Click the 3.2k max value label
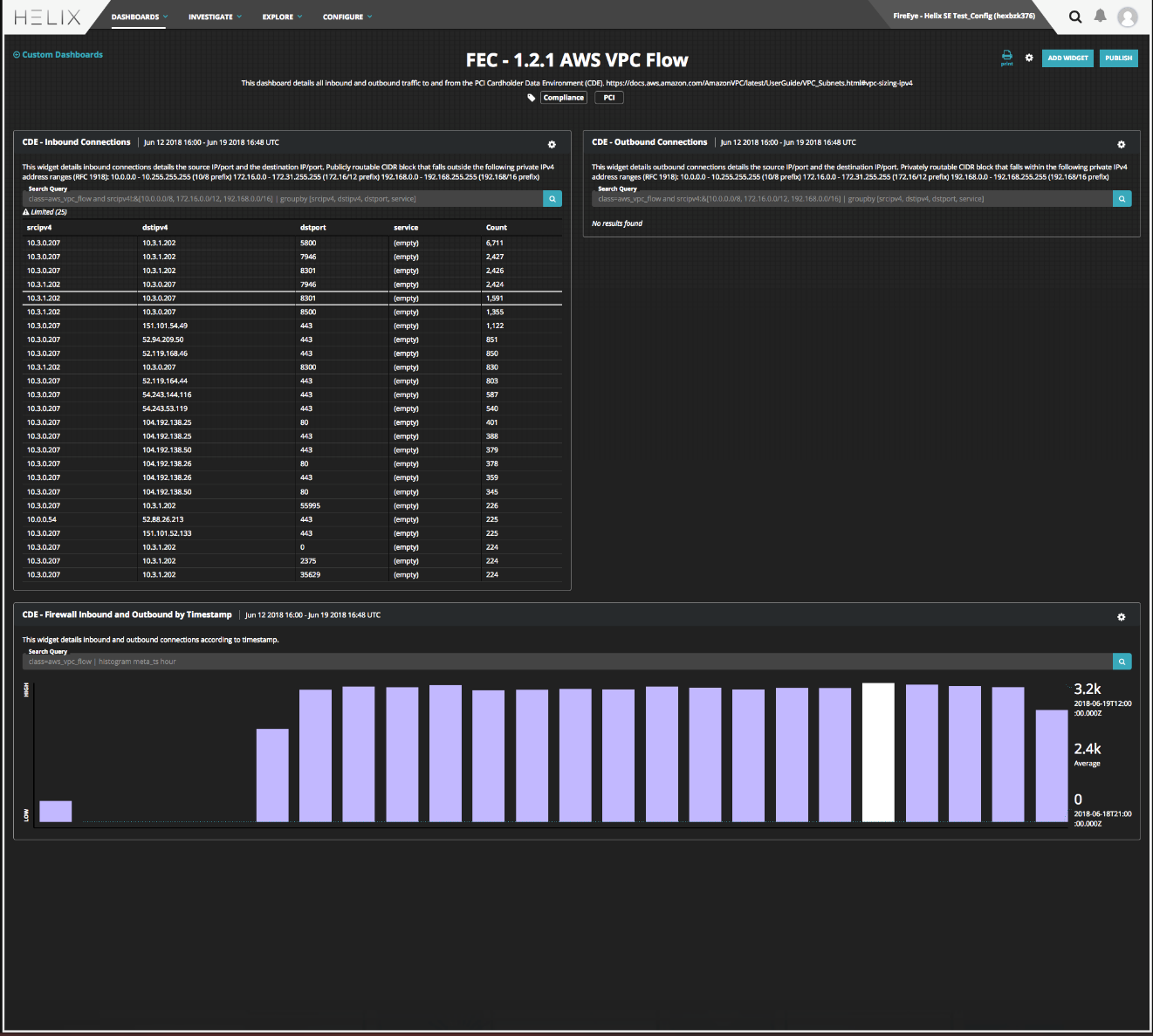Image resolution: width=1153 pixels, height=1036 pixels. [x=1088, y=689]
